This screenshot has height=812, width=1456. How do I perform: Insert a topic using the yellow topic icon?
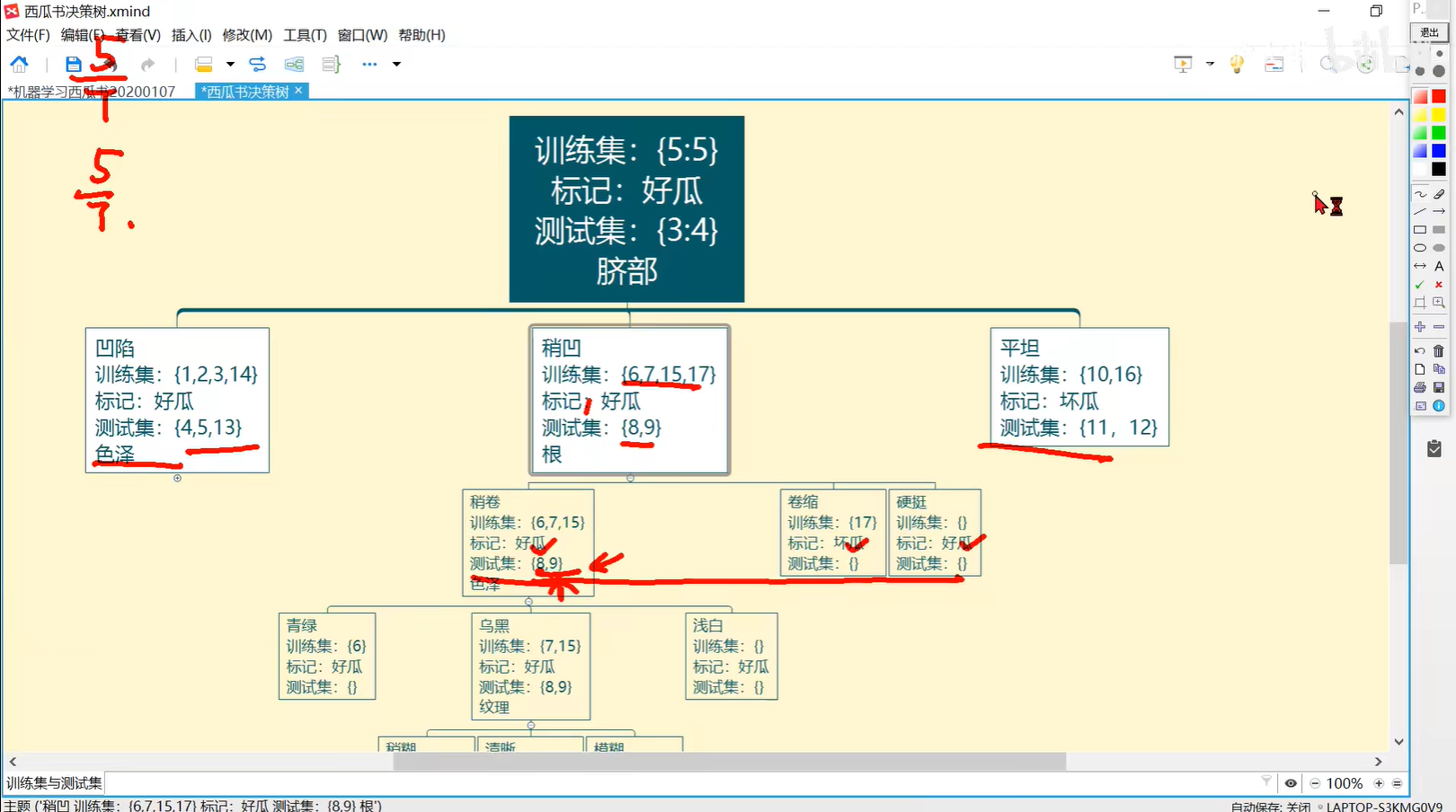[204, 64]
